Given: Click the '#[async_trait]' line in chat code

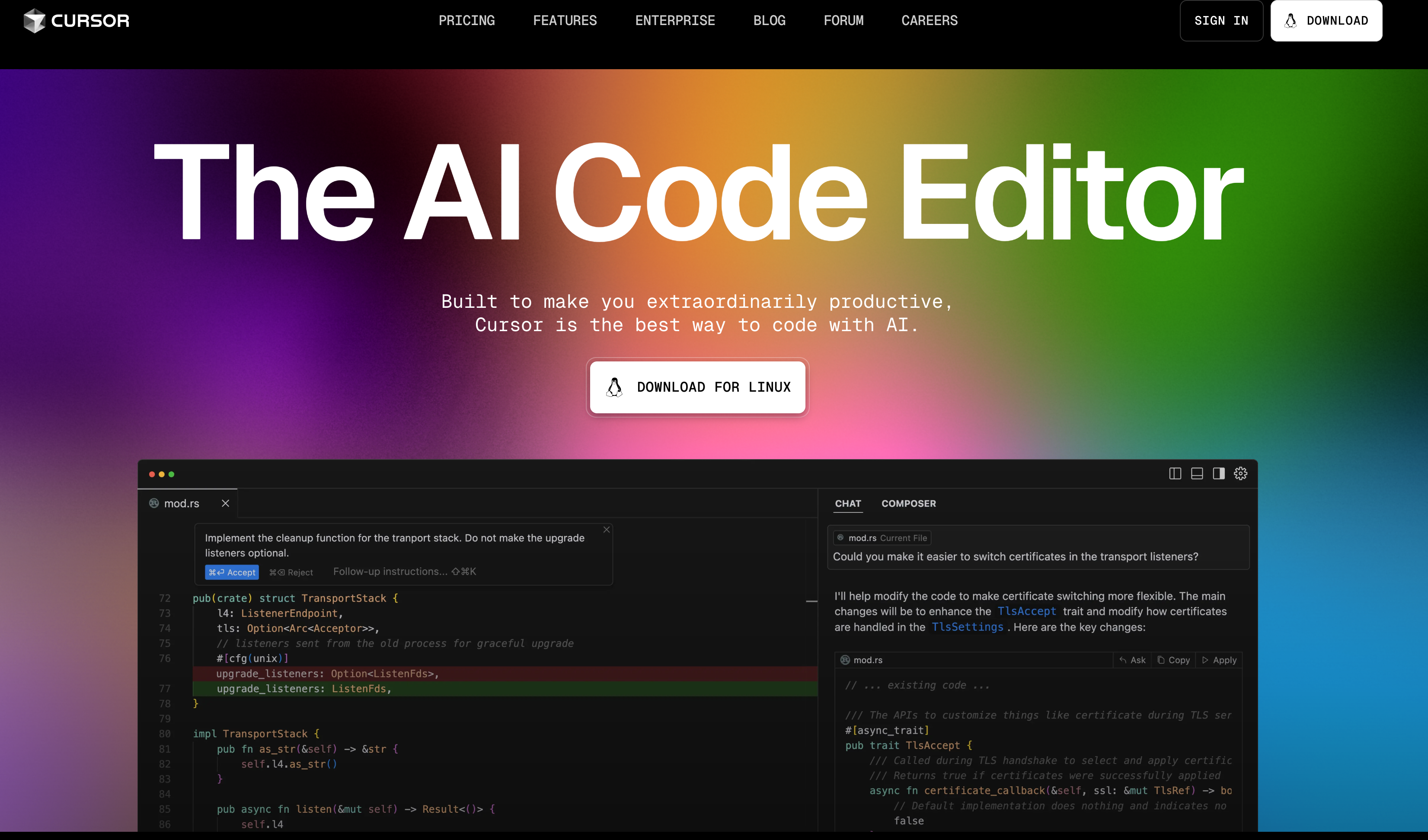Looking at the screenshot, I should [887, 731].
